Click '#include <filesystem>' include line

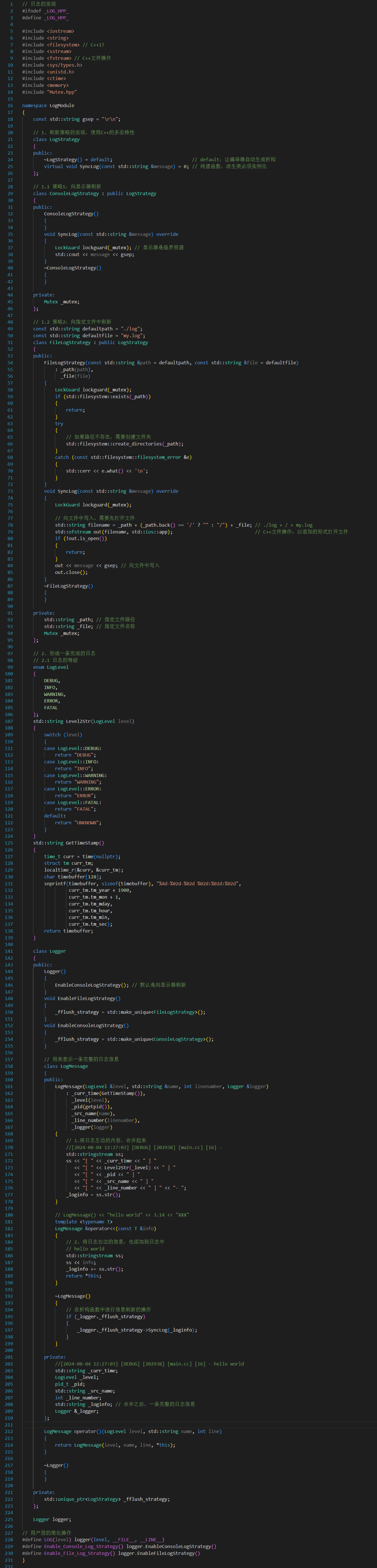[x=51, y=44]
